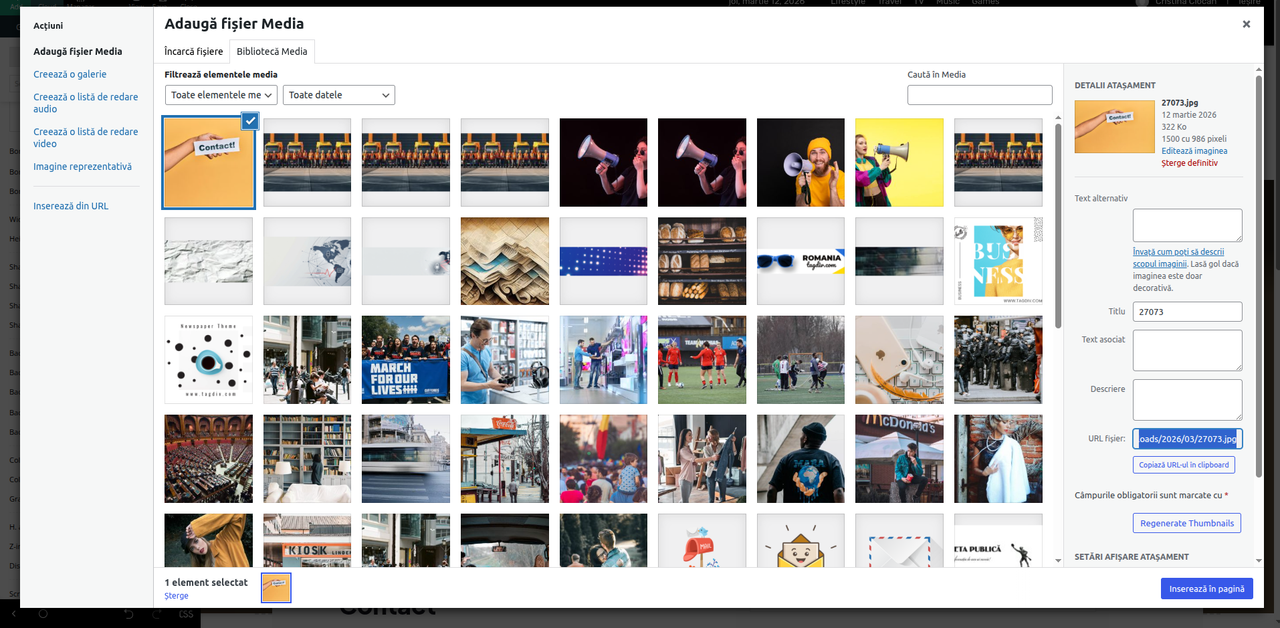Select the orange Contact! hand thumbnail
1280x628 pixels.
(209, 163)
